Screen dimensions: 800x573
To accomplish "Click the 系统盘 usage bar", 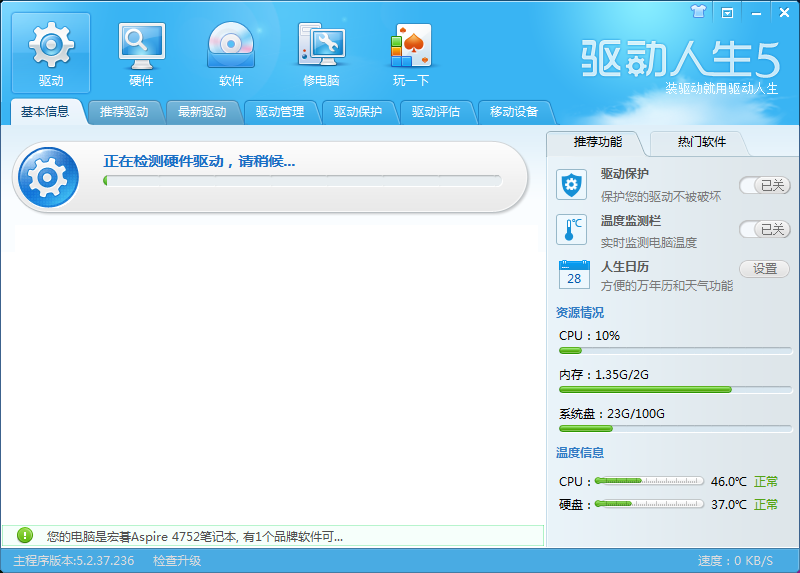I will [x=676, y=429].
